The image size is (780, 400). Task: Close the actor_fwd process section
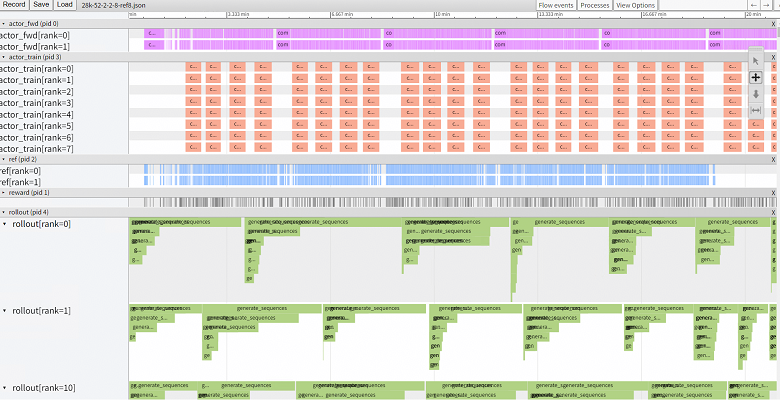(x=774, y=23)
